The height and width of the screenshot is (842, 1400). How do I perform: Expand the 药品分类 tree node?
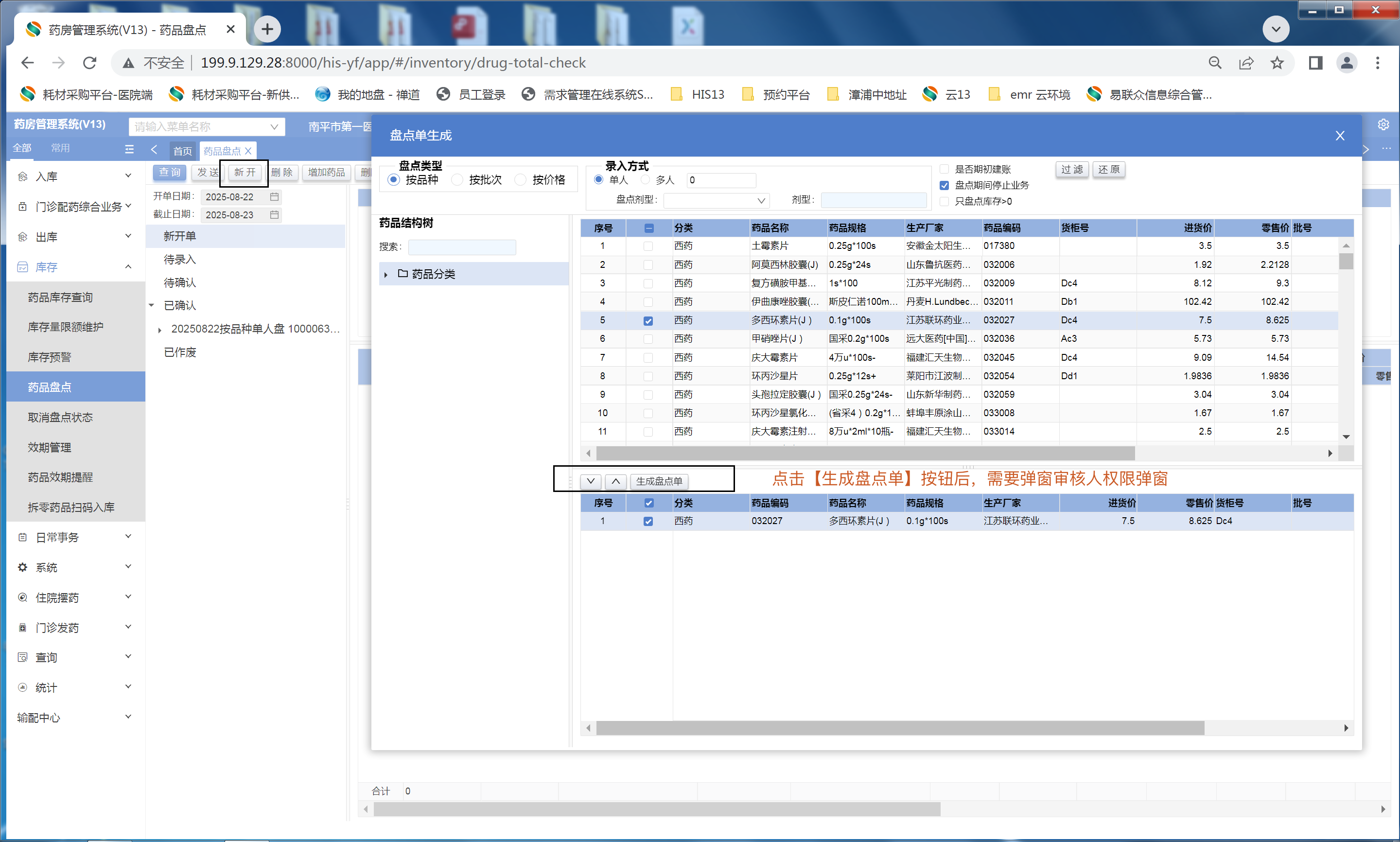click(386, 275)
